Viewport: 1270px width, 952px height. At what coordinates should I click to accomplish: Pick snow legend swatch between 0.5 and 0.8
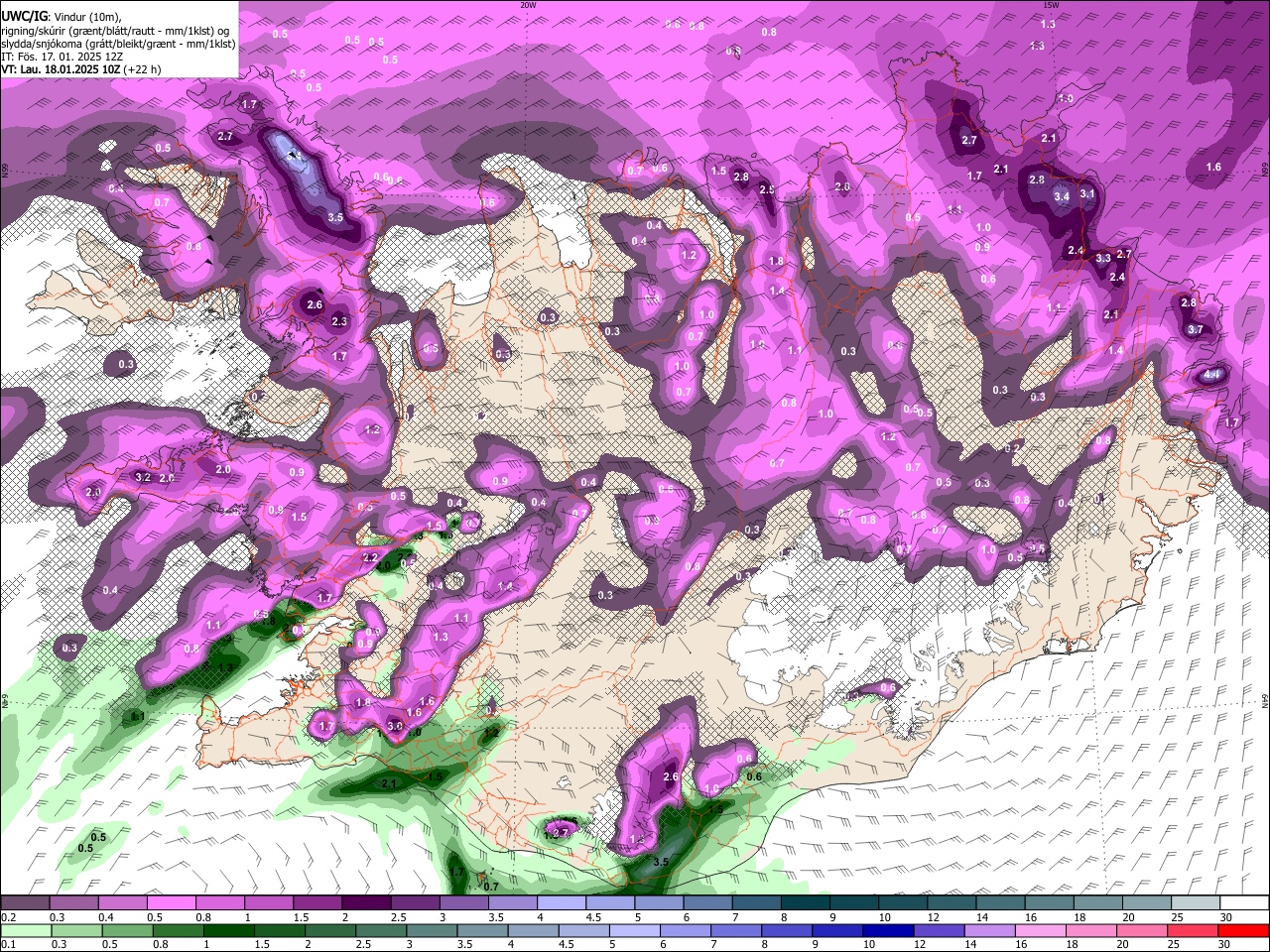pos(171,902)
